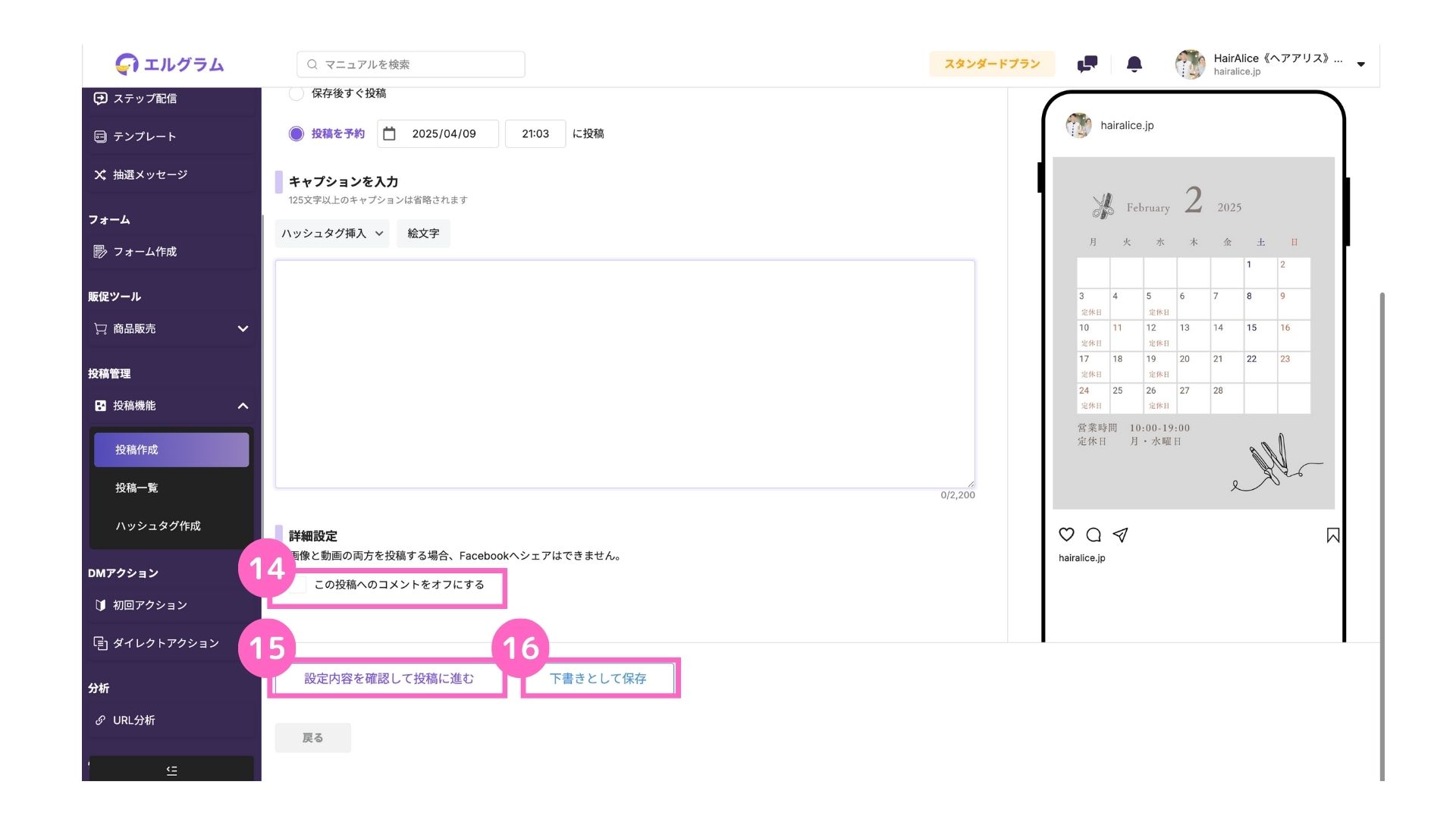Screen dimensions: 1456x819
Task: Click the フォーム作成 sidebar icon
Action: click(x=100, y=252)
